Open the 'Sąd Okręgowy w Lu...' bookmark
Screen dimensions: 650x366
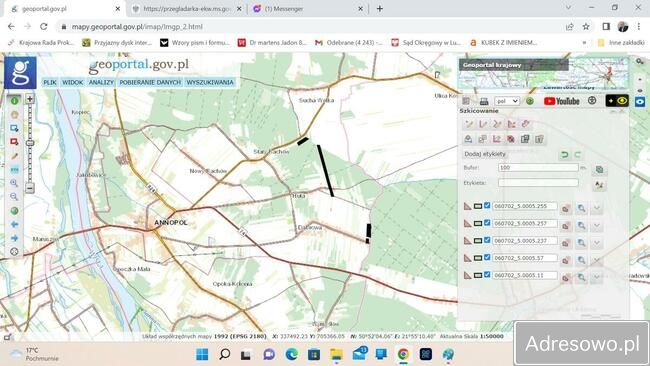click(426, 42)
